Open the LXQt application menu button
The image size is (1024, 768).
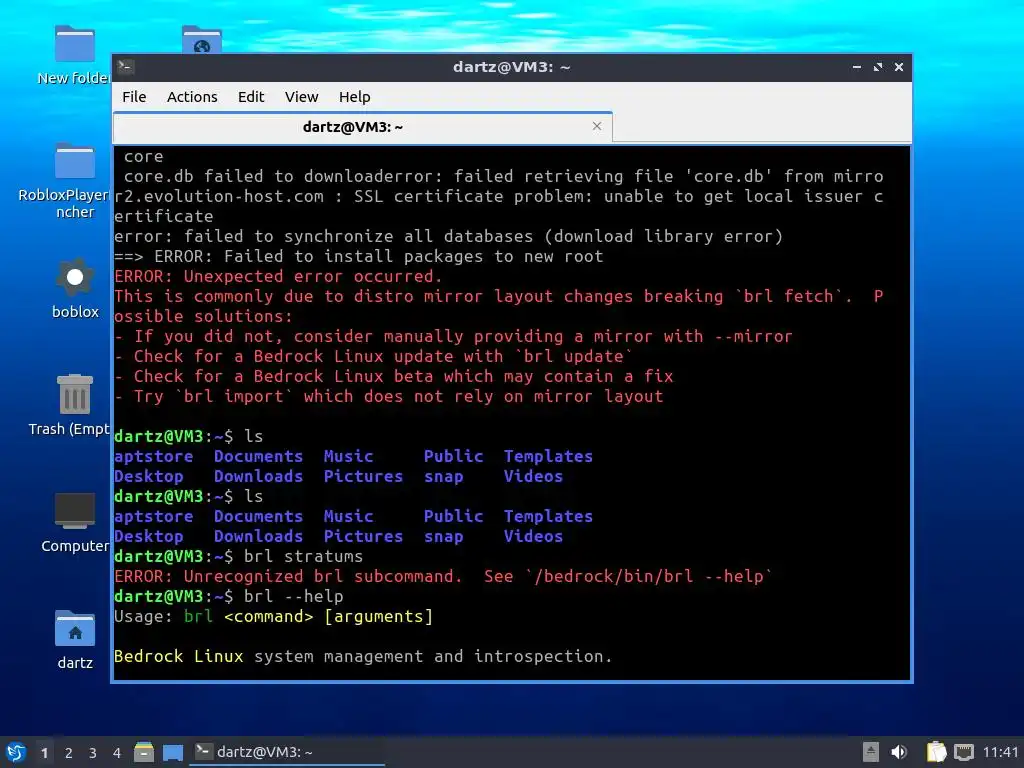tap(16, 752)
